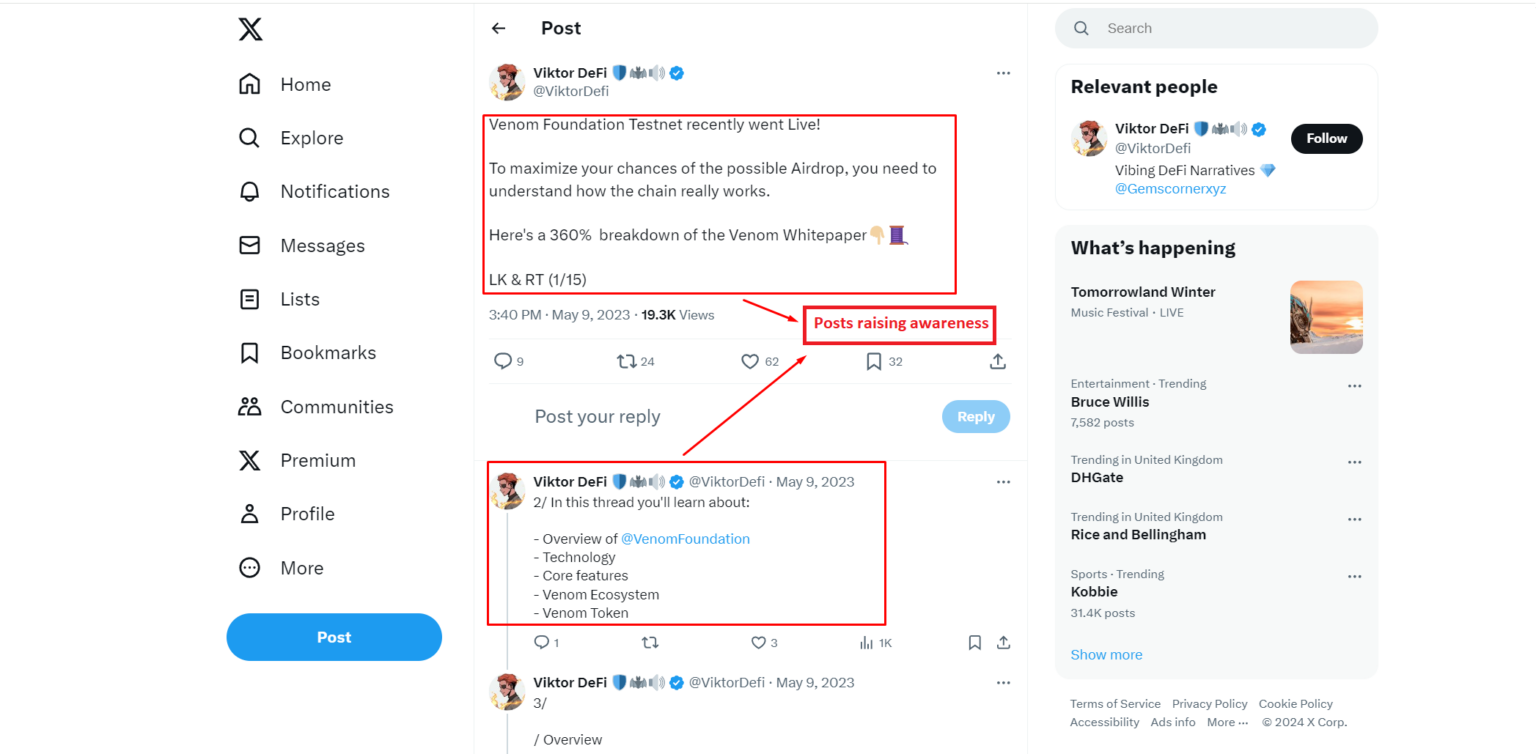Click the Search input field
This screenshot has height=754, width=1536.
tap(1230, 29)
